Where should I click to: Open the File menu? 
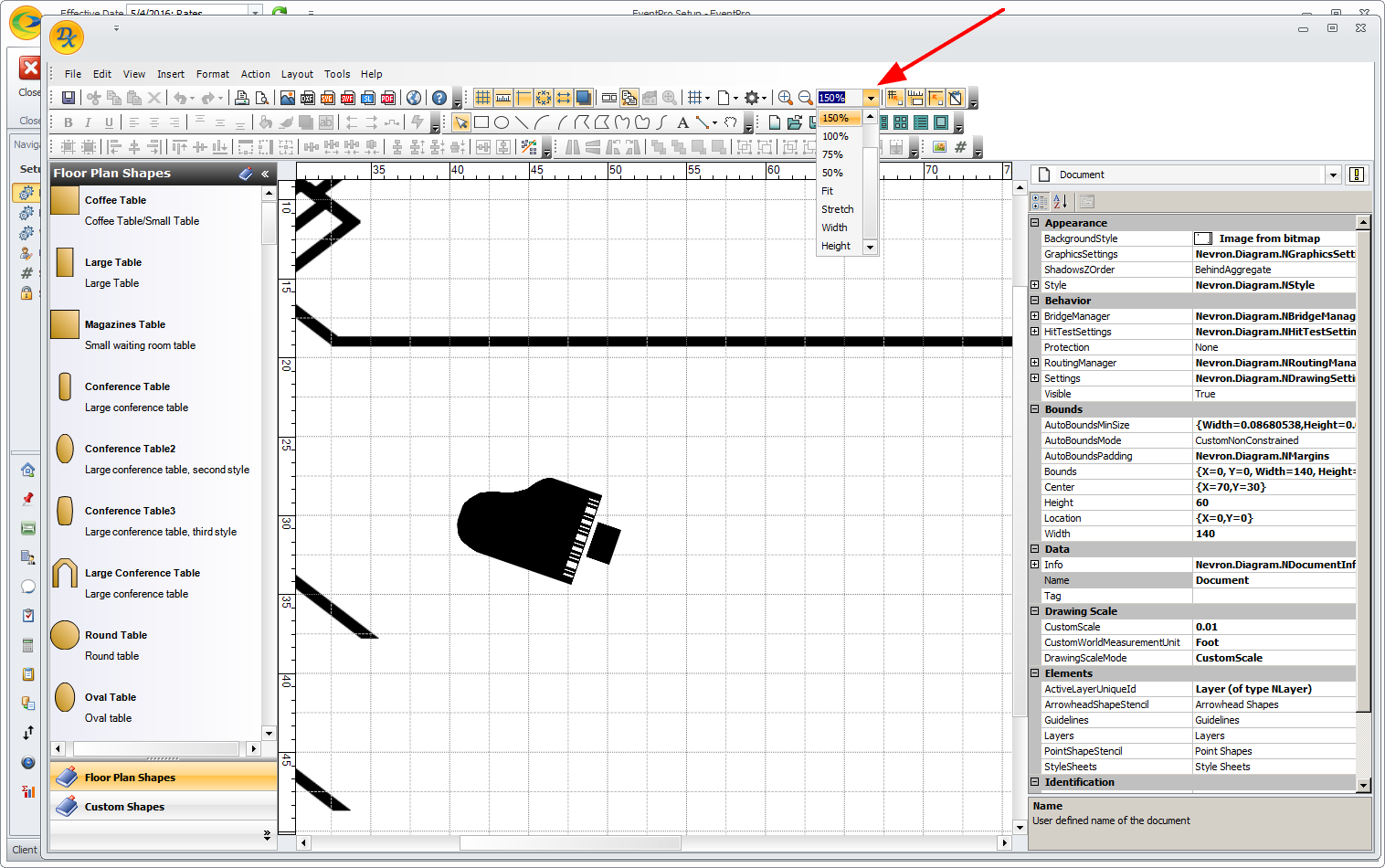tap(73, 74)
